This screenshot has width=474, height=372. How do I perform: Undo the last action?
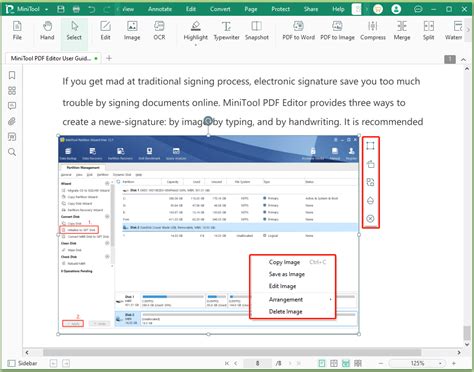click(x=92, y=9)
